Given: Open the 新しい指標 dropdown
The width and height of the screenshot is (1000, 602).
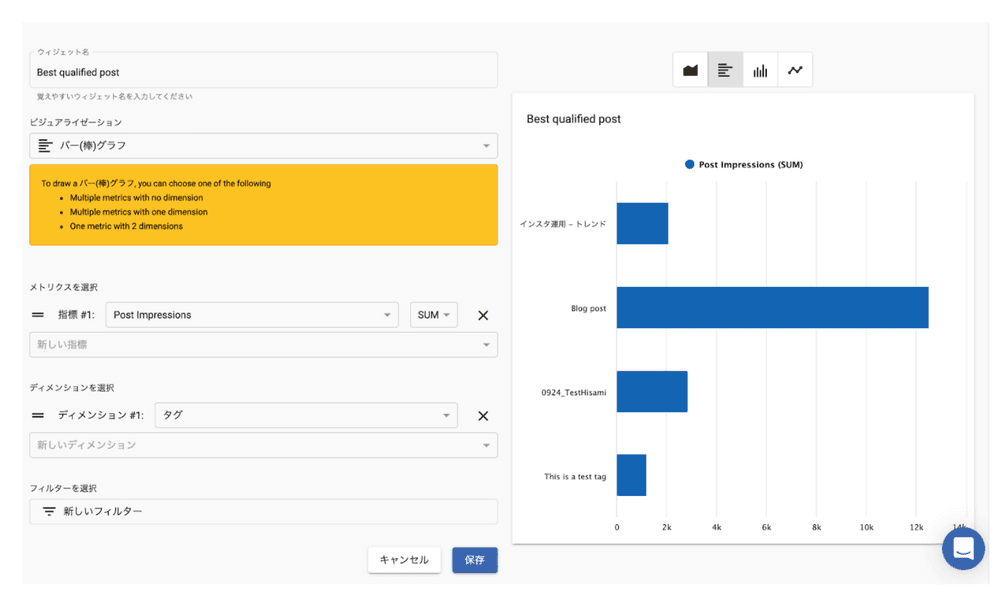Looking at the screenshot, I should (x=263, y=345).
